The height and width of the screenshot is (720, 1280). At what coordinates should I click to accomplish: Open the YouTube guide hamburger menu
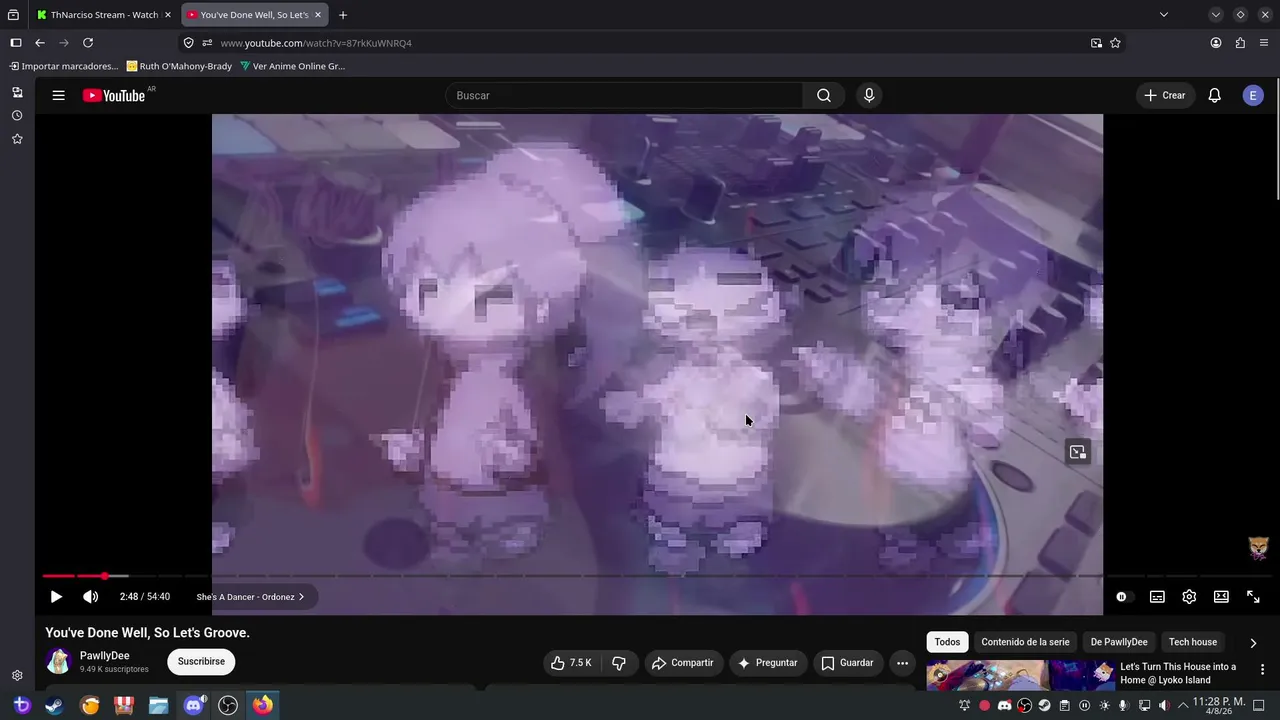click(x=58, y=95)
